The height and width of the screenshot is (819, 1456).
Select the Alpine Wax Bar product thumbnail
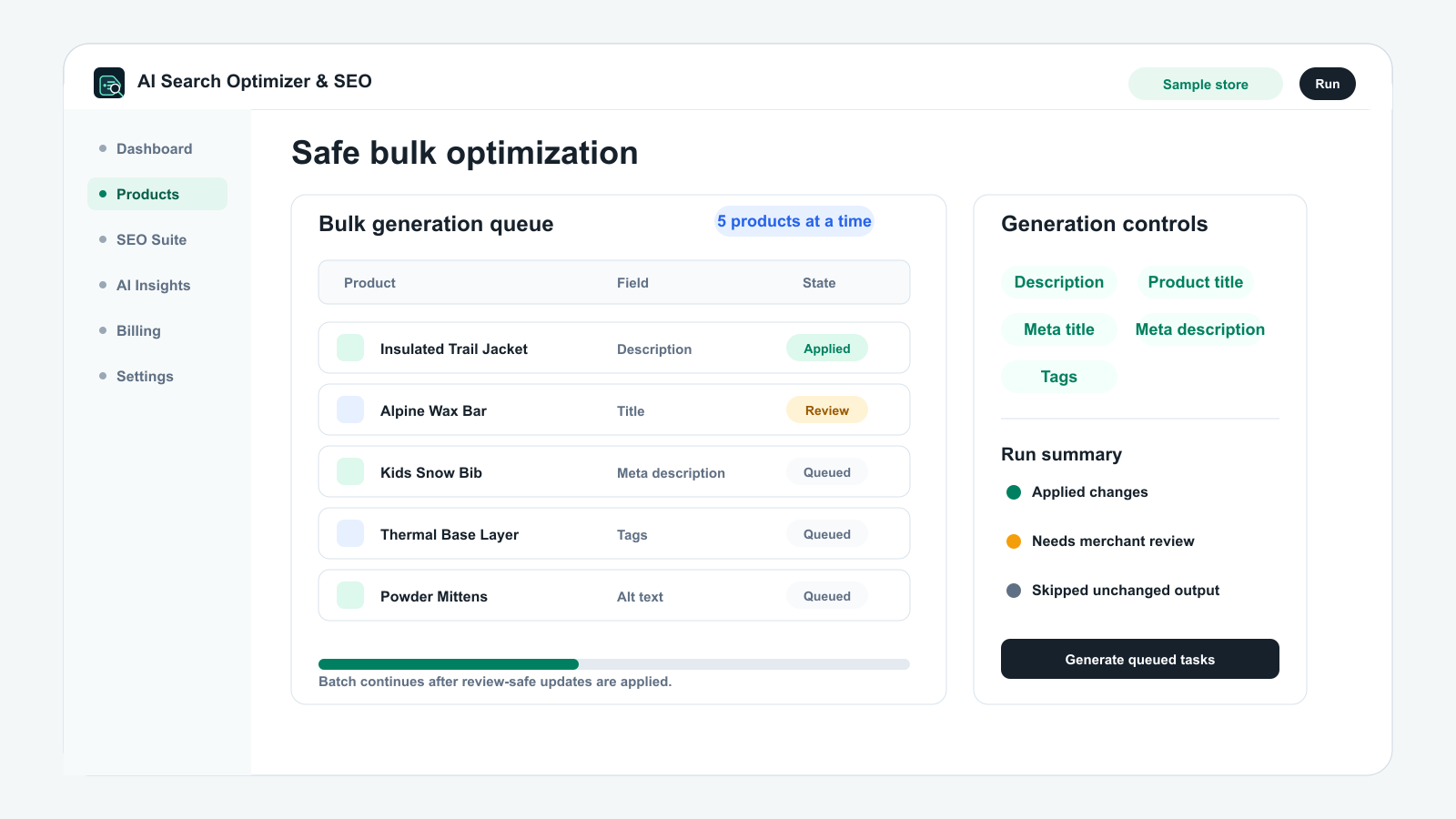[350, 409]
